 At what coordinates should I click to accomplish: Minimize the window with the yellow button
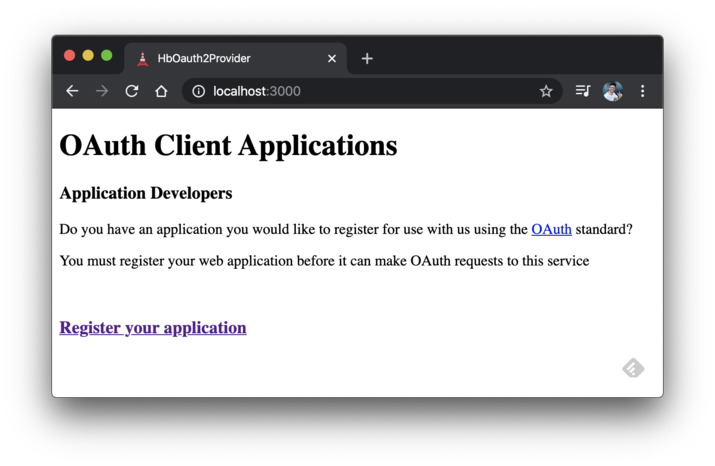(88, 56)
